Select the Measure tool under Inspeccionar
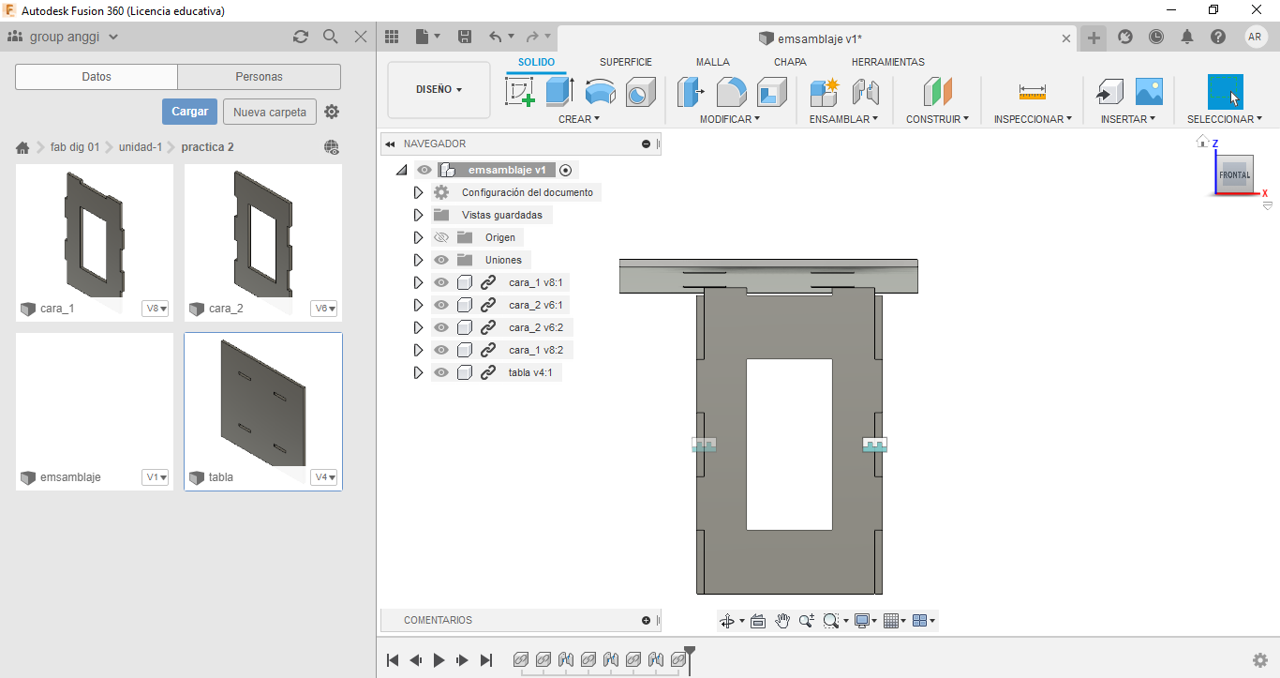Image resolution: width=1280 pixels, height=678 pixels. [1032, 92]
